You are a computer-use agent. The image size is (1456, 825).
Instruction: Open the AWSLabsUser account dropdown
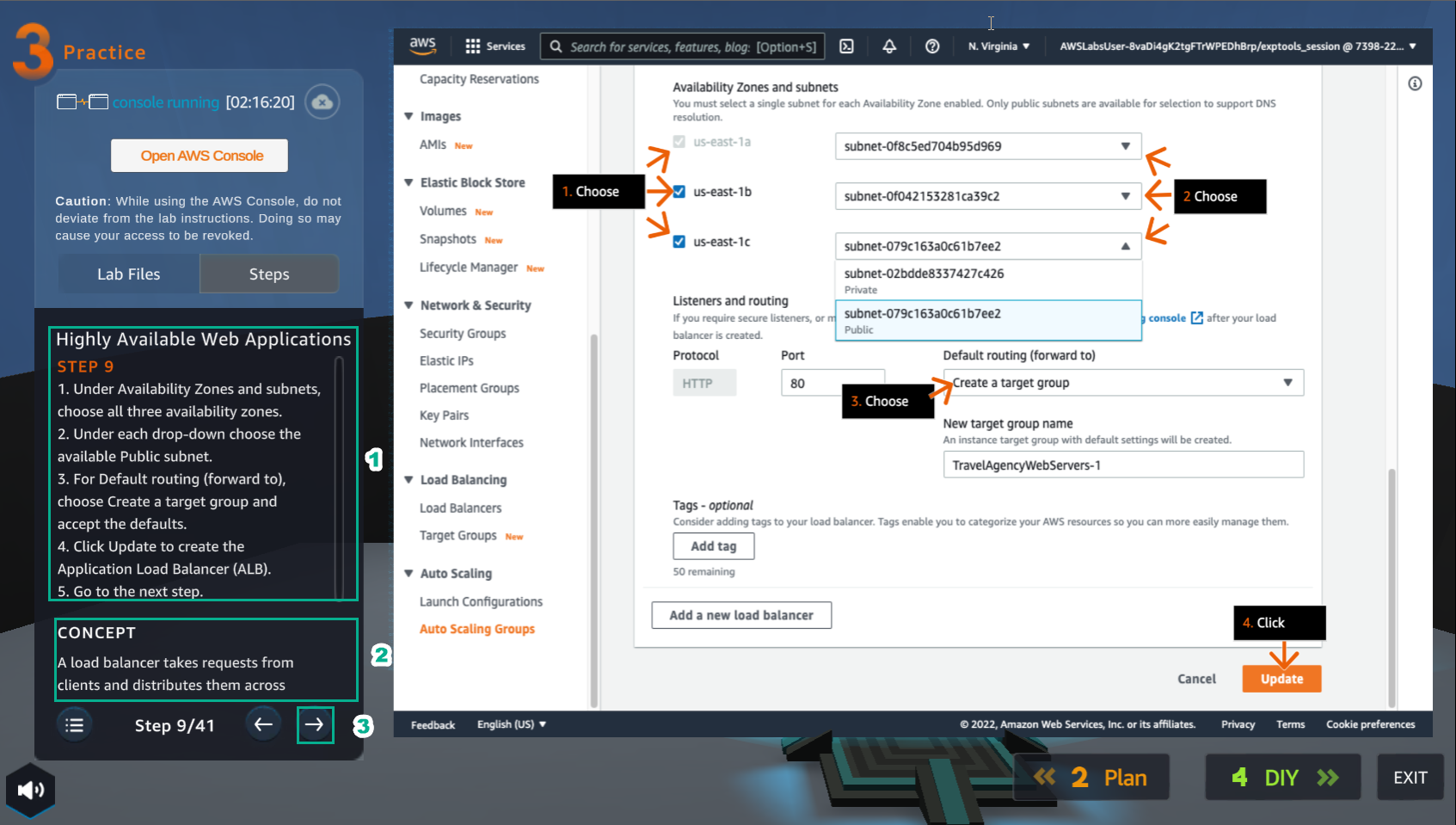tap(1238, 46)
